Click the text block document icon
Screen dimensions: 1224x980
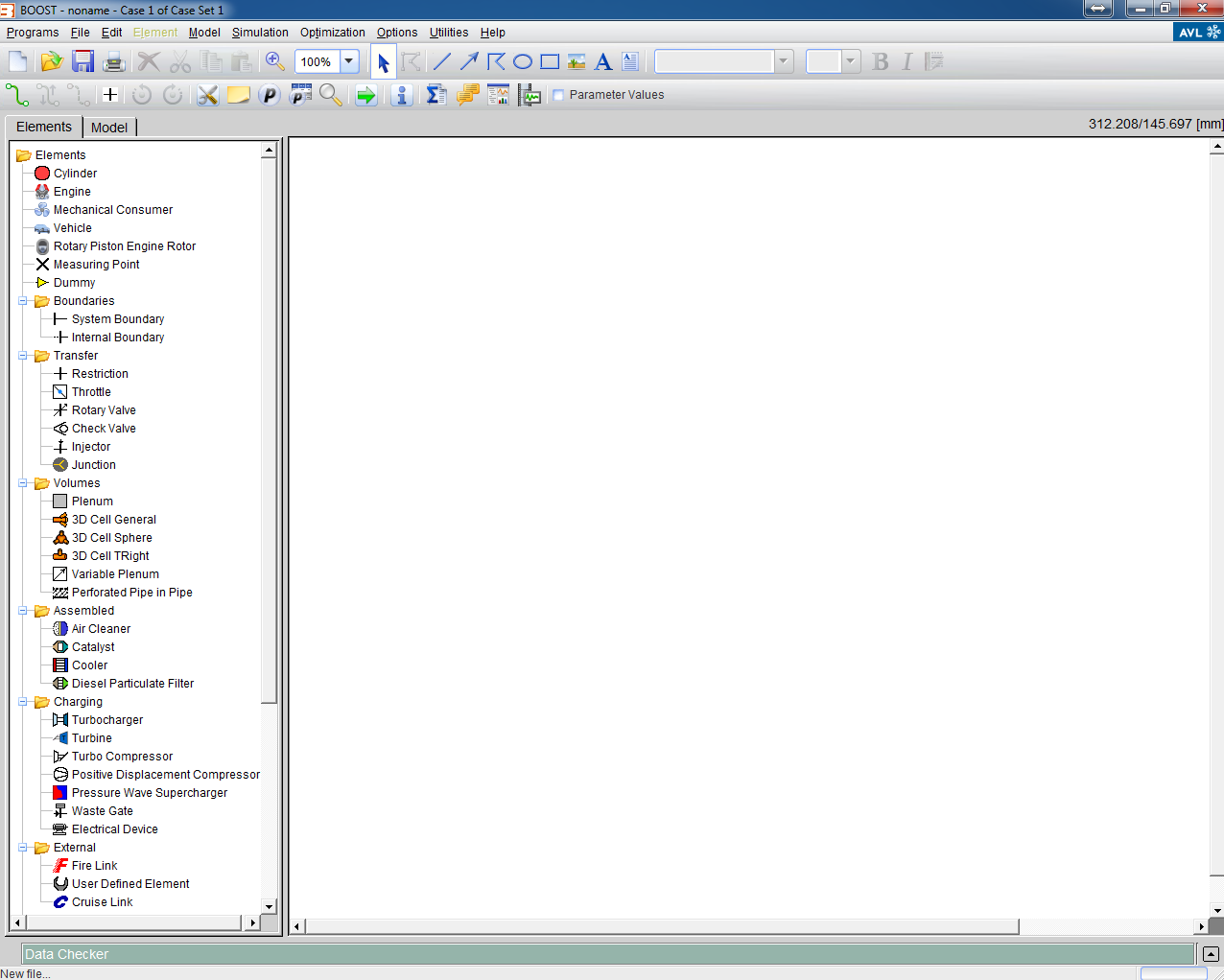(630, 62)
